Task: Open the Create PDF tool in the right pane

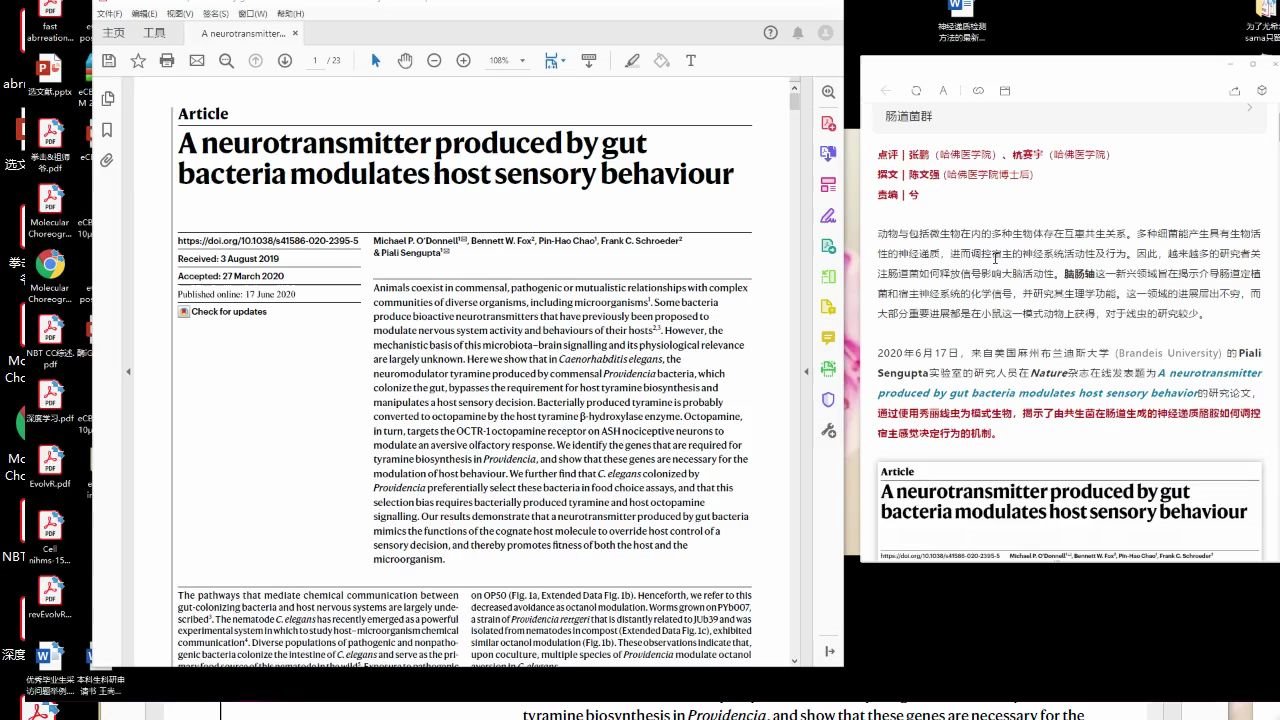Action: [x=828, y=123]
